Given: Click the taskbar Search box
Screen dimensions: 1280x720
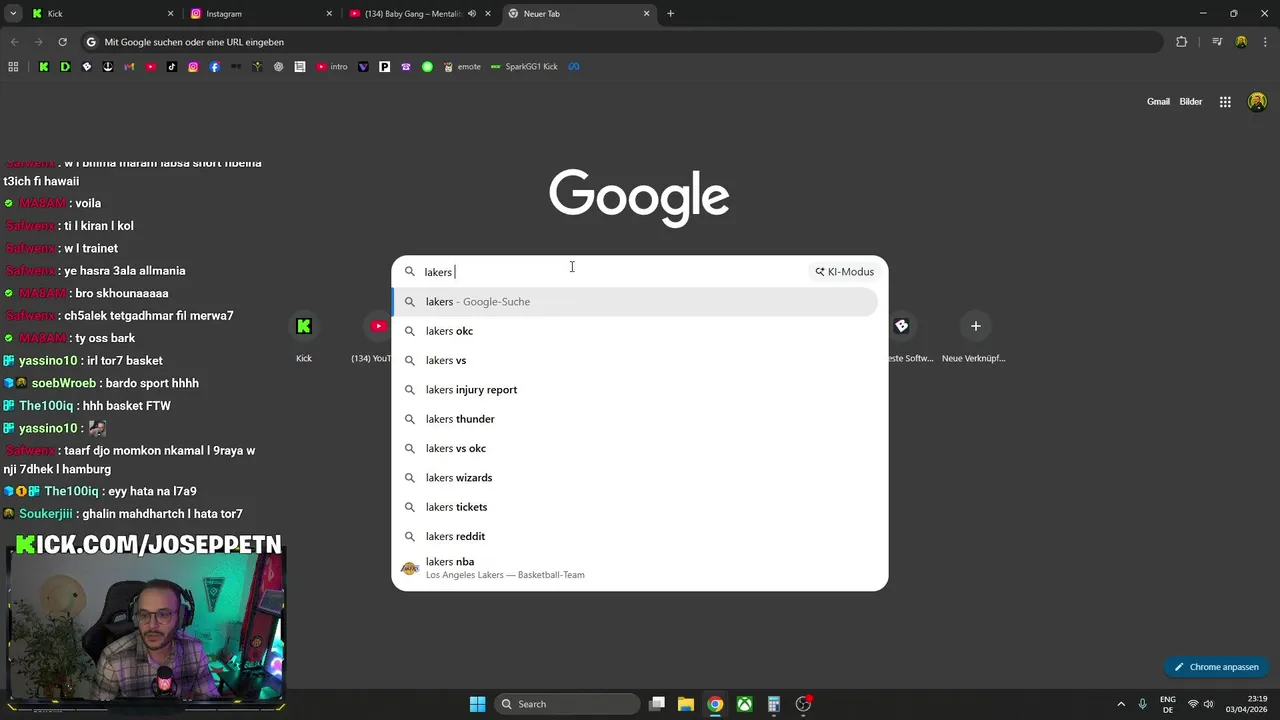Looking at the screenshot, I should click(567, 704).
